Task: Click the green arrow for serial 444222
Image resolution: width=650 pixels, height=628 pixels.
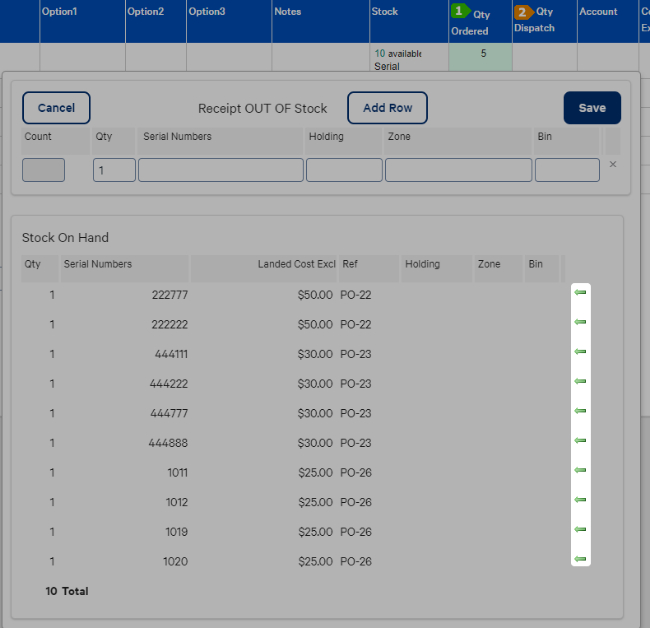Action: pyautogui.click(x=580, y=381)
